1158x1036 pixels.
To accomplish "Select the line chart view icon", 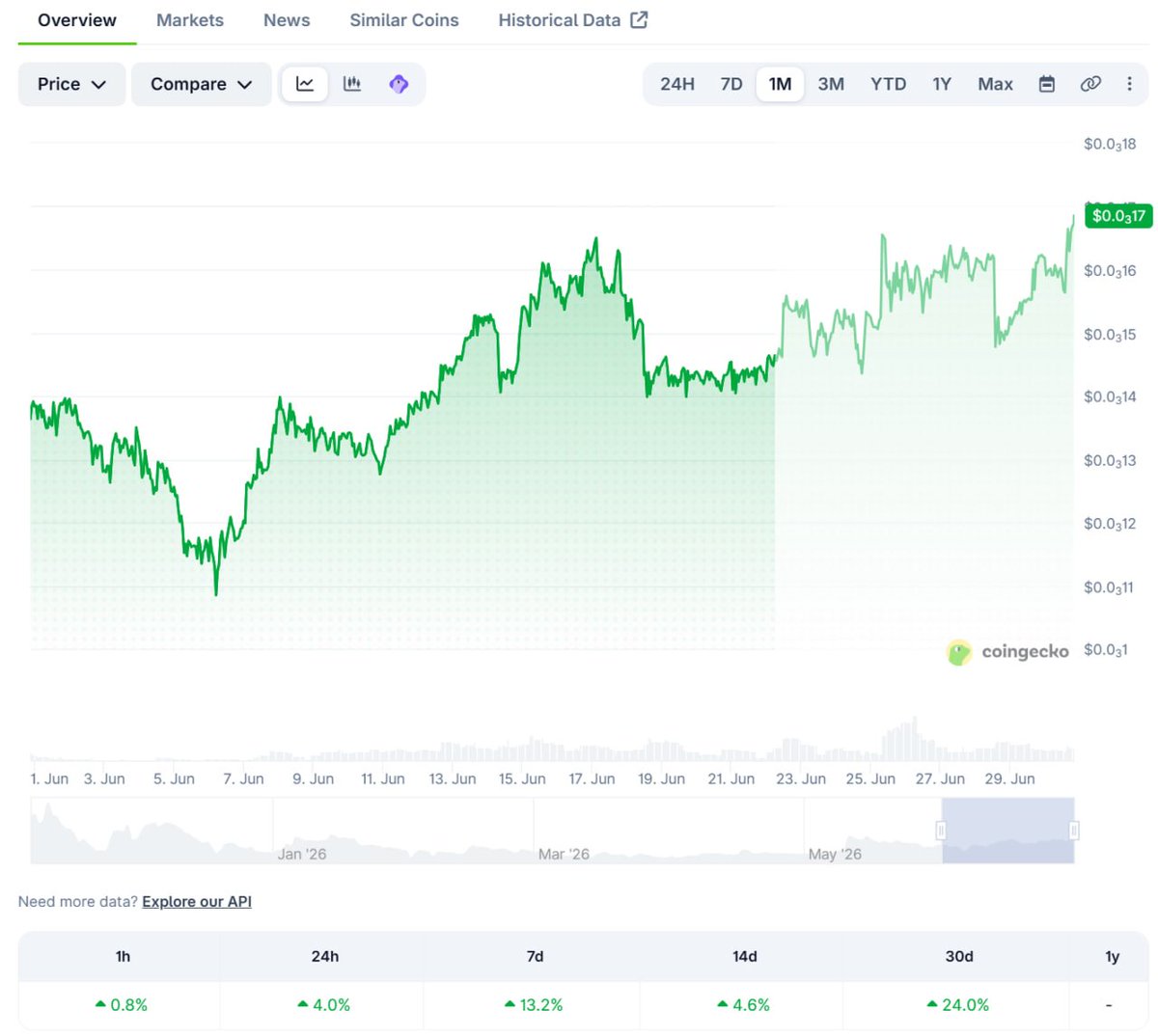I will coord(305,84).
